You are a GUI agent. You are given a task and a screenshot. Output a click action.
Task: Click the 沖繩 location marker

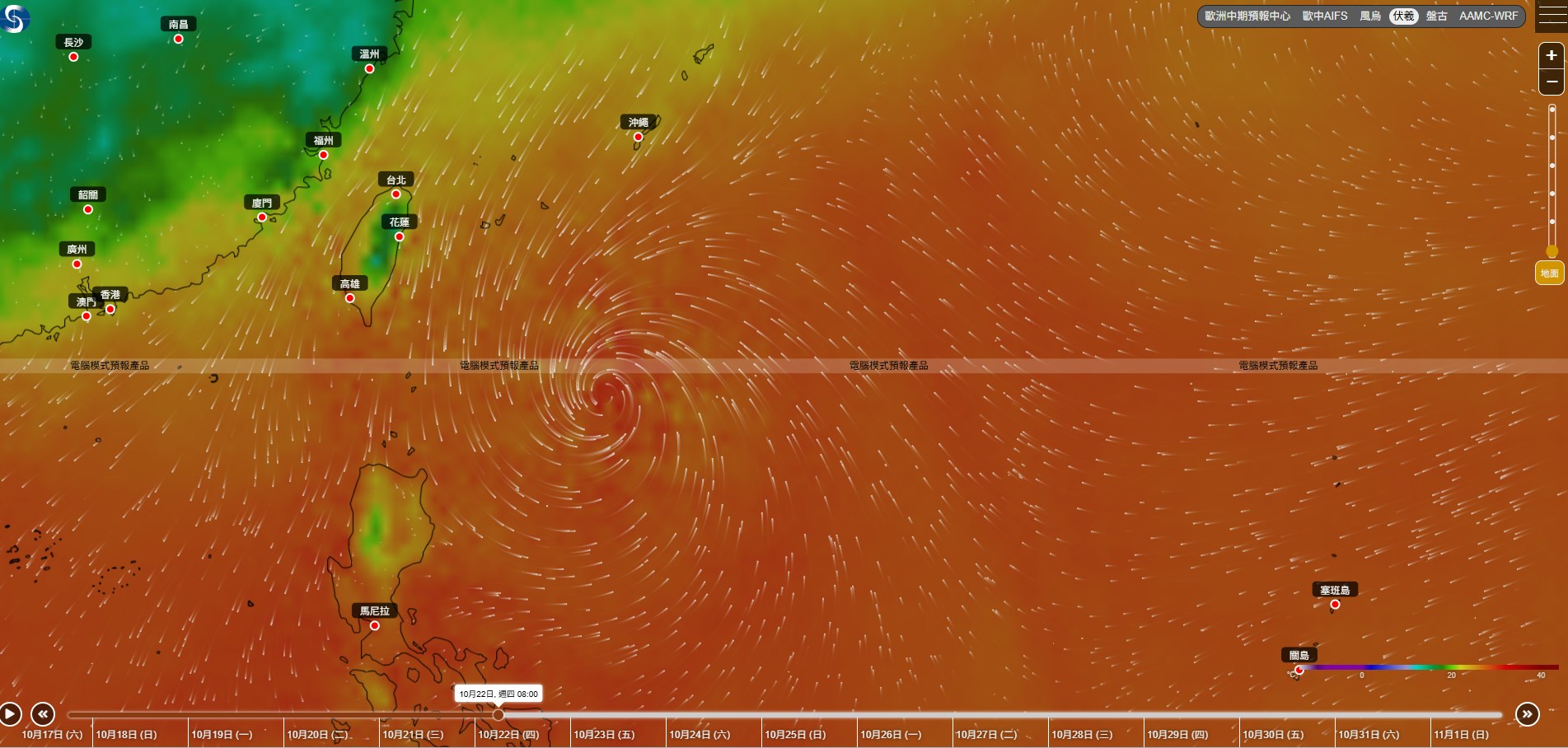pyautogui.click(x=638, y=137)
